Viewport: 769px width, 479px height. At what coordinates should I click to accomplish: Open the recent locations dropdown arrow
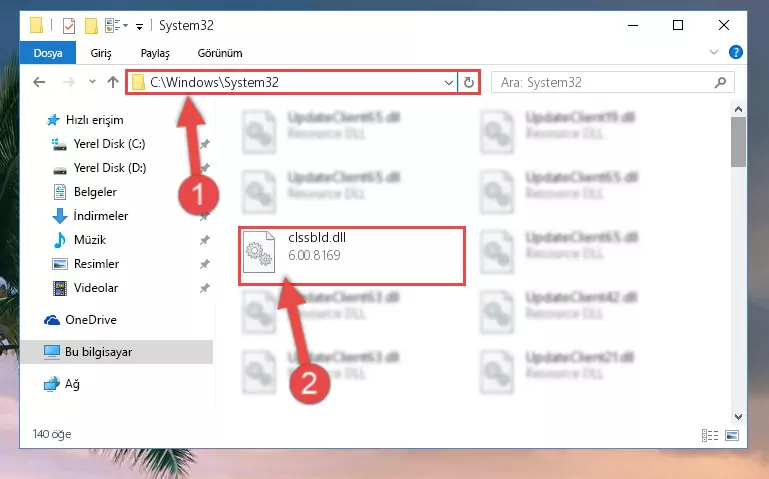[92, 82]
